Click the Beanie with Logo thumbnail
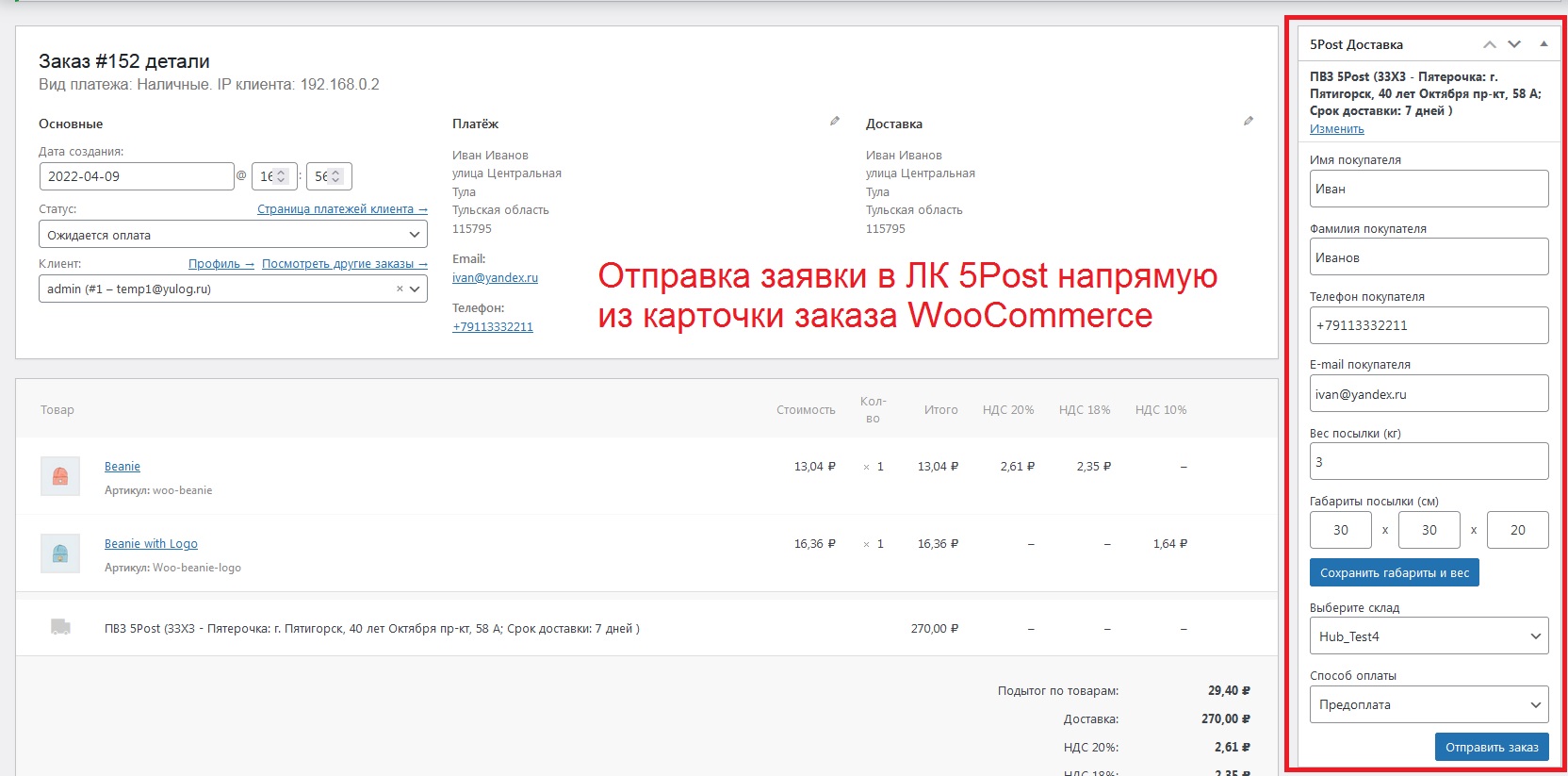 60,553
